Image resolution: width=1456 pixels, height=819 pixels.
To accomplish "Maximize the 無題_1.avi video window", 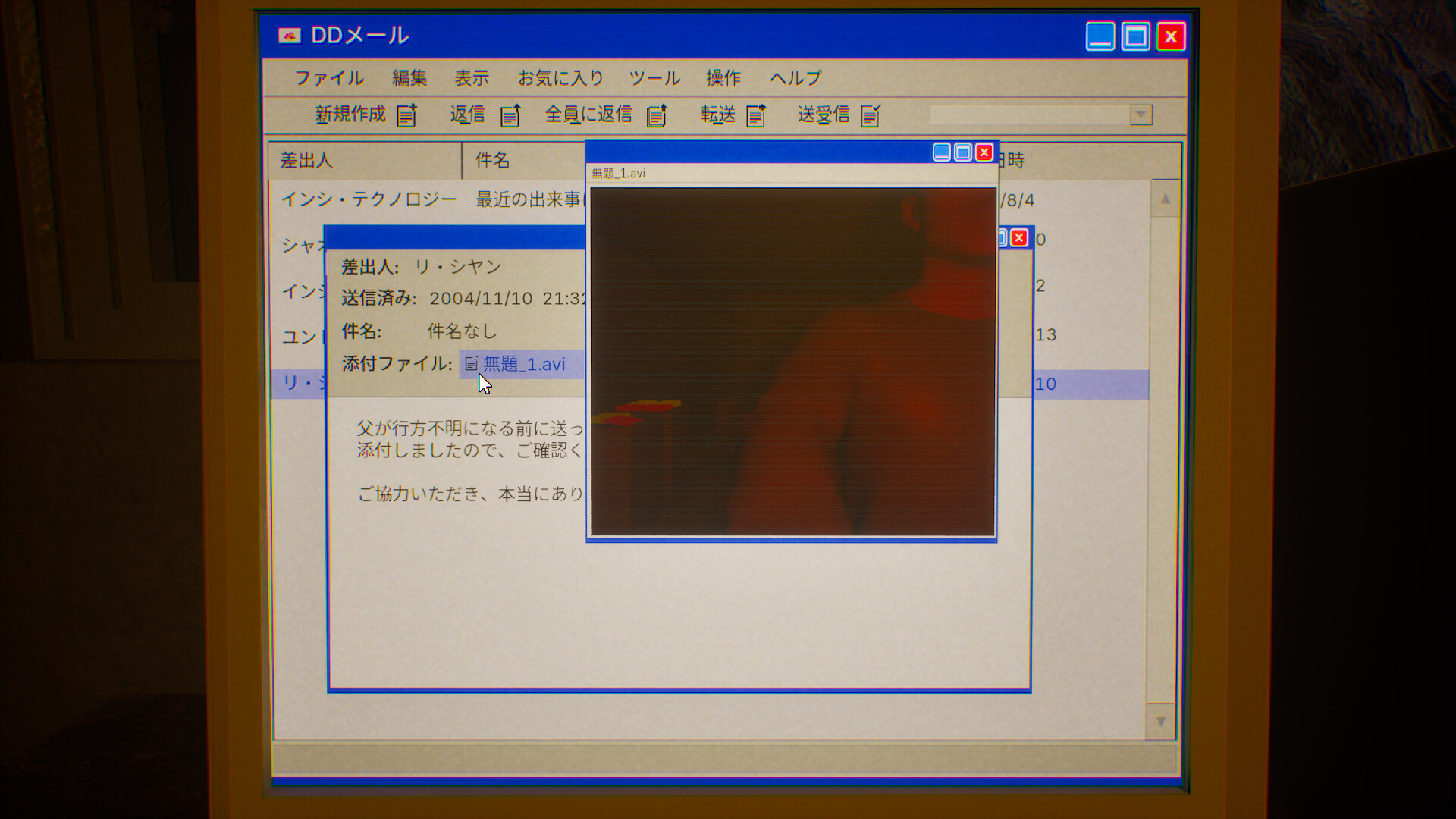I will 963,152.
